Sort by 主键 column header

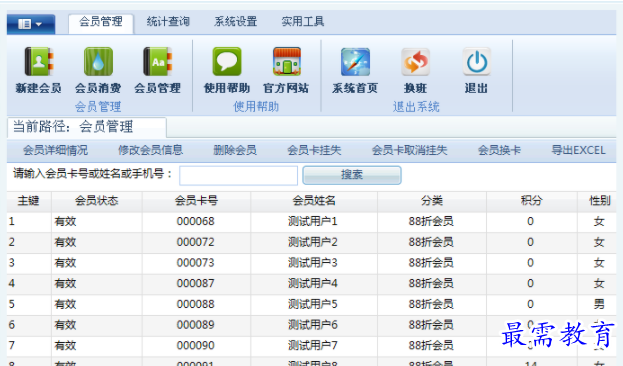29,201
